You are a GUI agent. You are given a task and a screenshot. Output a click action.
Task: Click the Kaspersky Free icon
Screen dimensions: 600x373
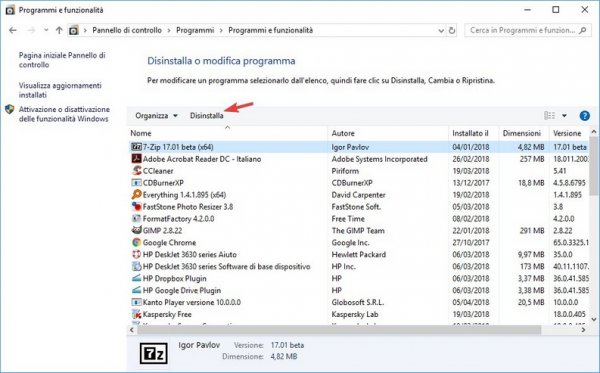pos(136,314)
